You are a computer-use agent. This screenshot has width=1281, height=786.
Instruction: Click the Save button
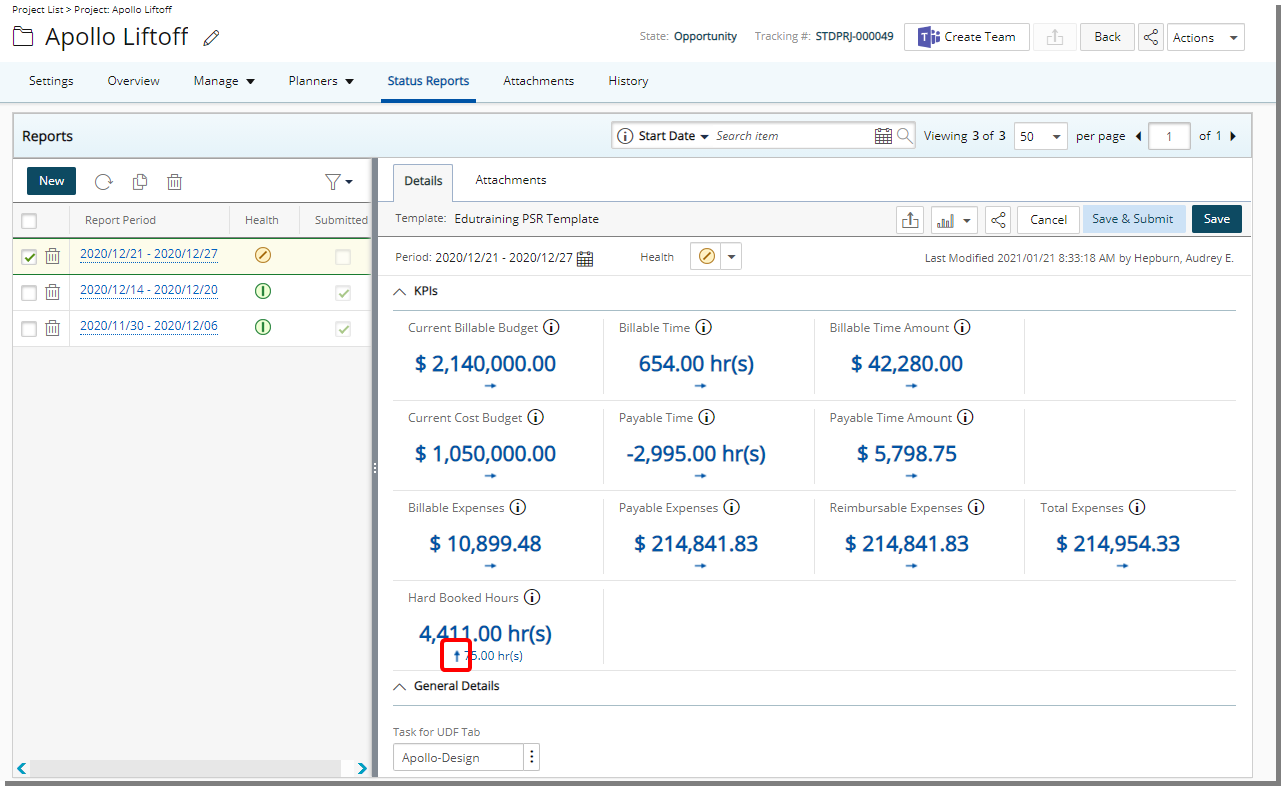pyautogui.click(x=1217, y=219)
